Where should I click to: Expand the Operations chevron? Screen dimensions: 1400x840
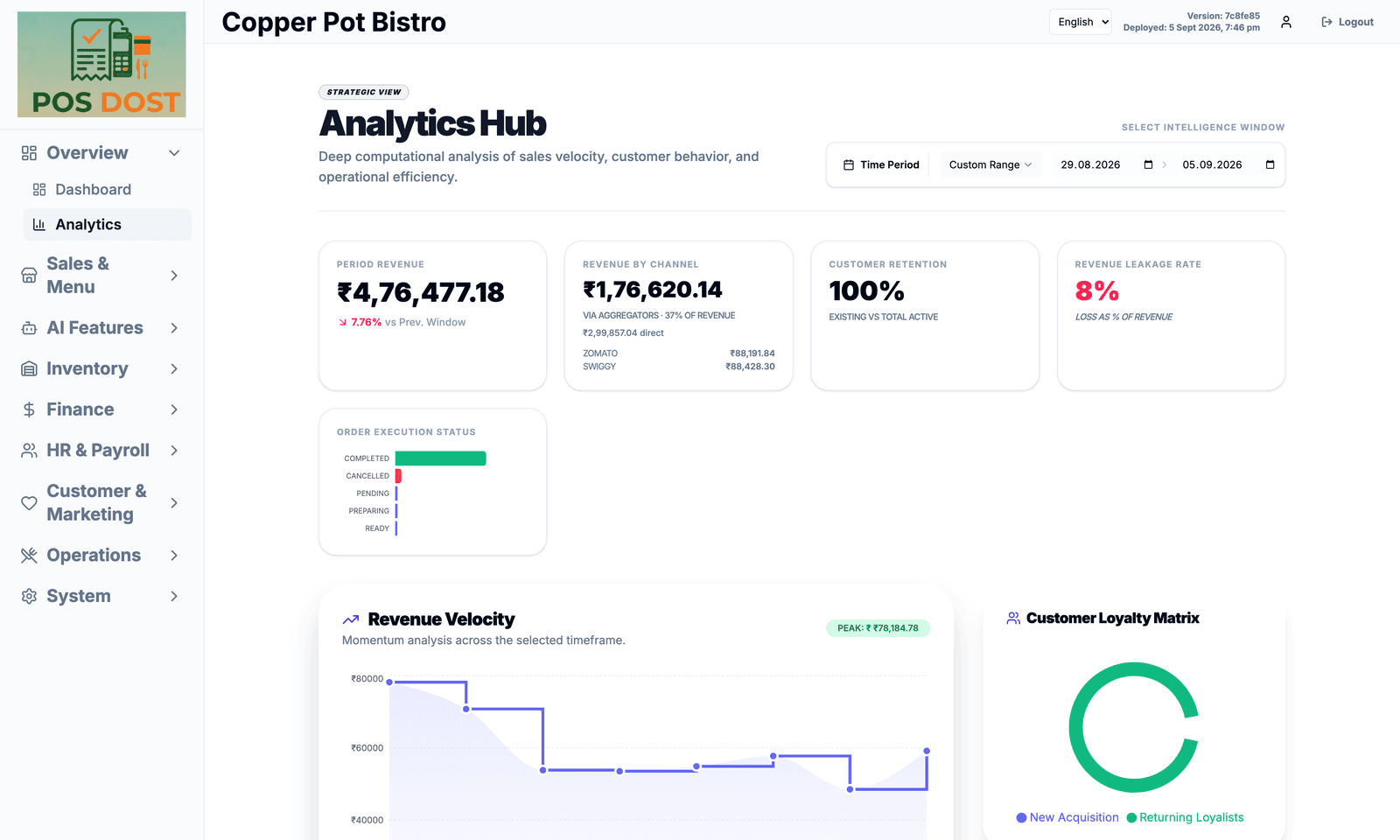click(174, 556)
